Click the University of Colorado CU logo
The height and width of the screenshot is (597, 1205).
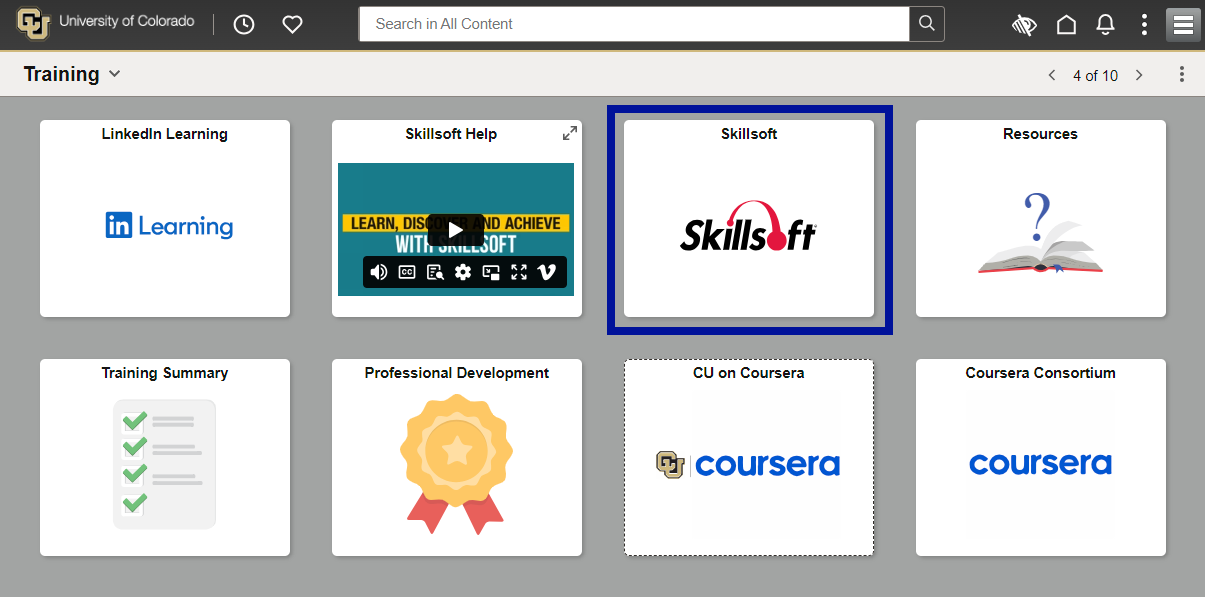coord(33,23)
